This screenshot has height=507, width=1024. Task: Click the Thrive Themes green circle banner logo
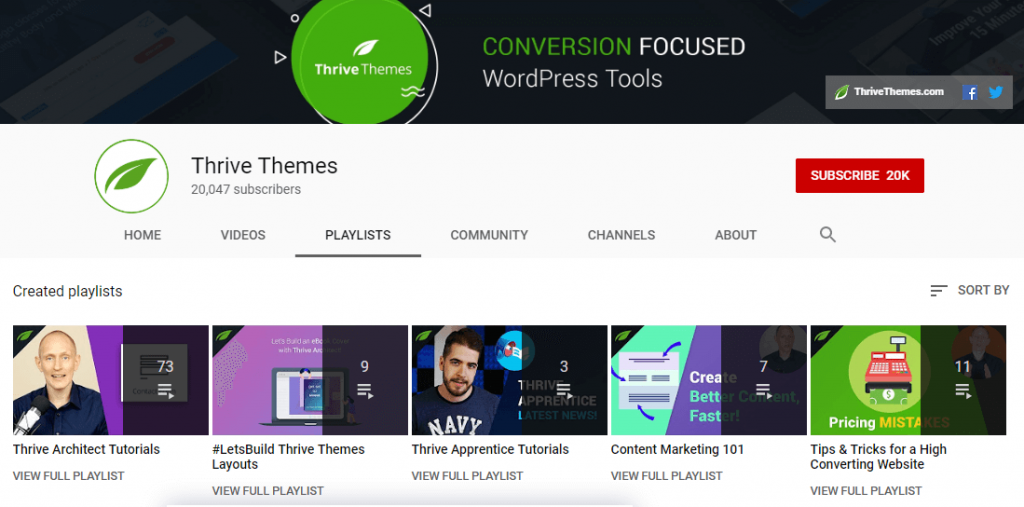(x=360, y=62)
